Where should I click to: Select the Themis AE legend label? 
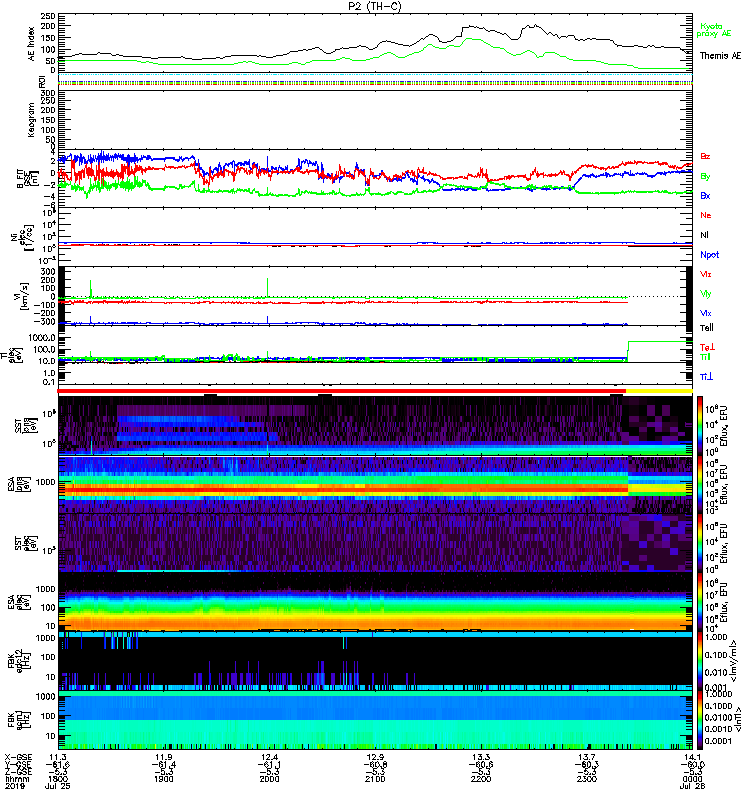[x=720, y=56]
